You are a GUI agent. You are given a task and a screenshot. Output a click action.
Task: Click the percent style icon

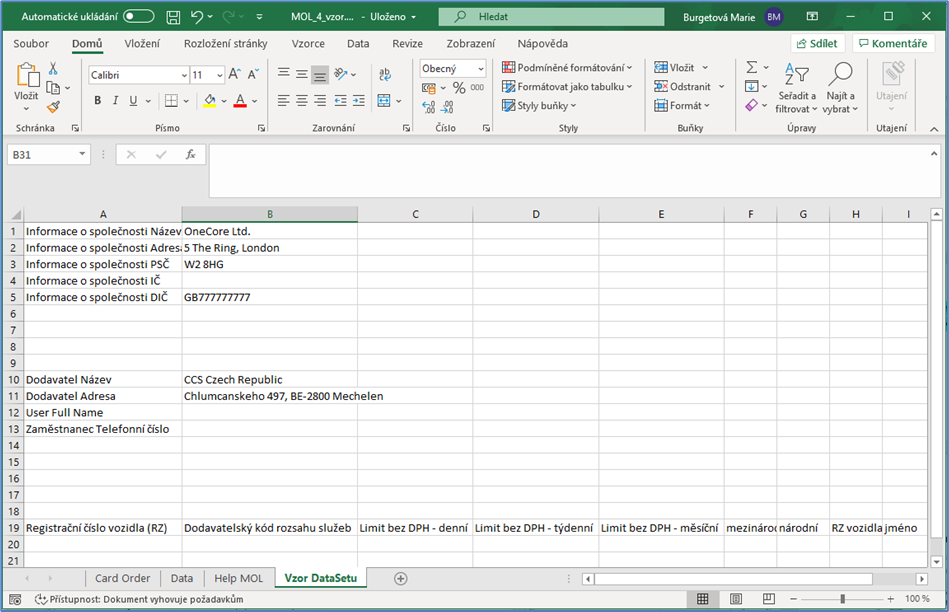(459, 88)
